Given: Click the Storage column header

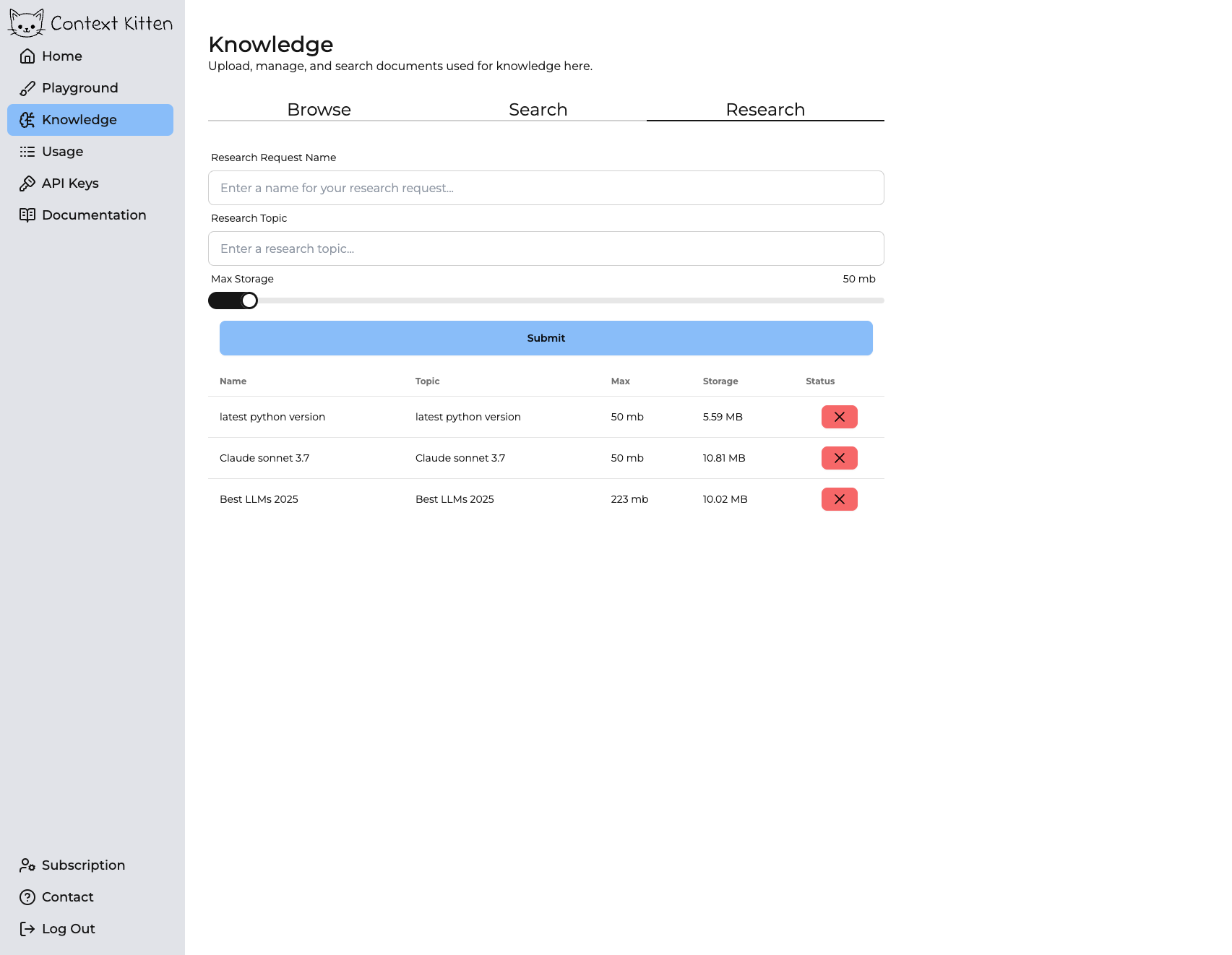Looking at the screenshot, I should (x=720, y=381).
